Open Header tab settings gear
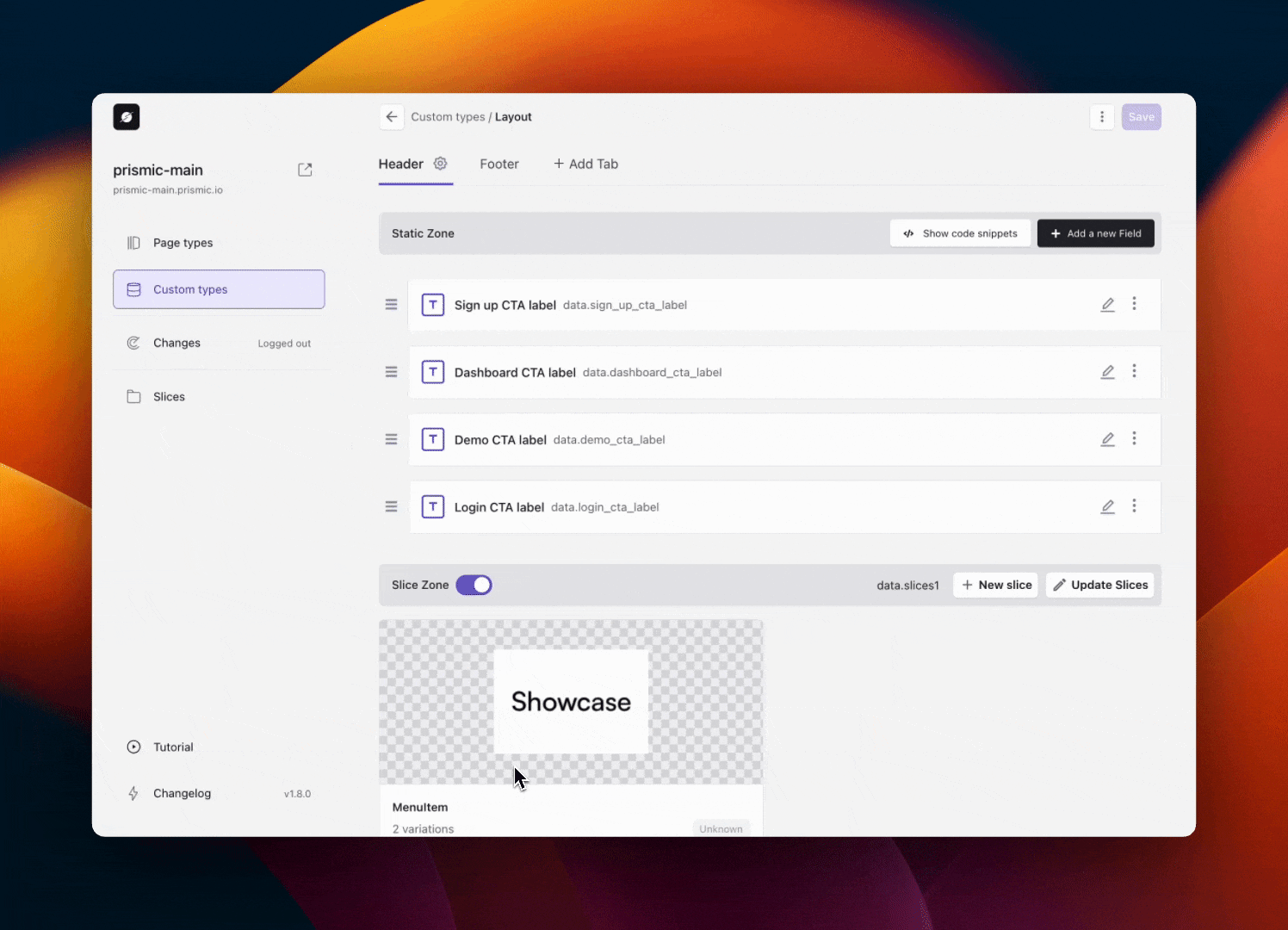The image size is (1288, 930). pos(440,164)
